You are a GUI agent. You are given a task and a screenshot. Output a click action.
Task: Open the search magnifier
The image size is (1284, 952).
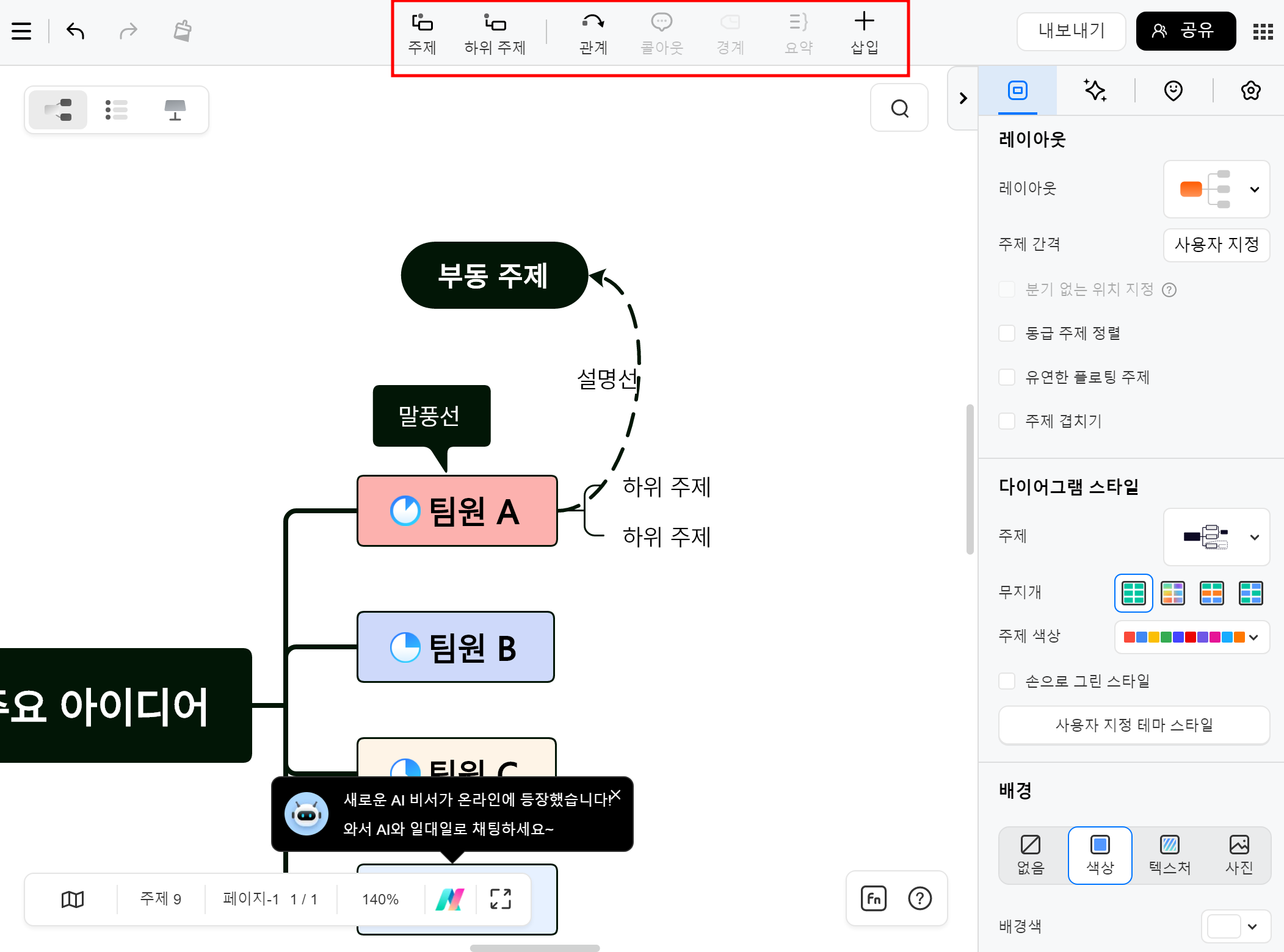click(x=899, y=108)
